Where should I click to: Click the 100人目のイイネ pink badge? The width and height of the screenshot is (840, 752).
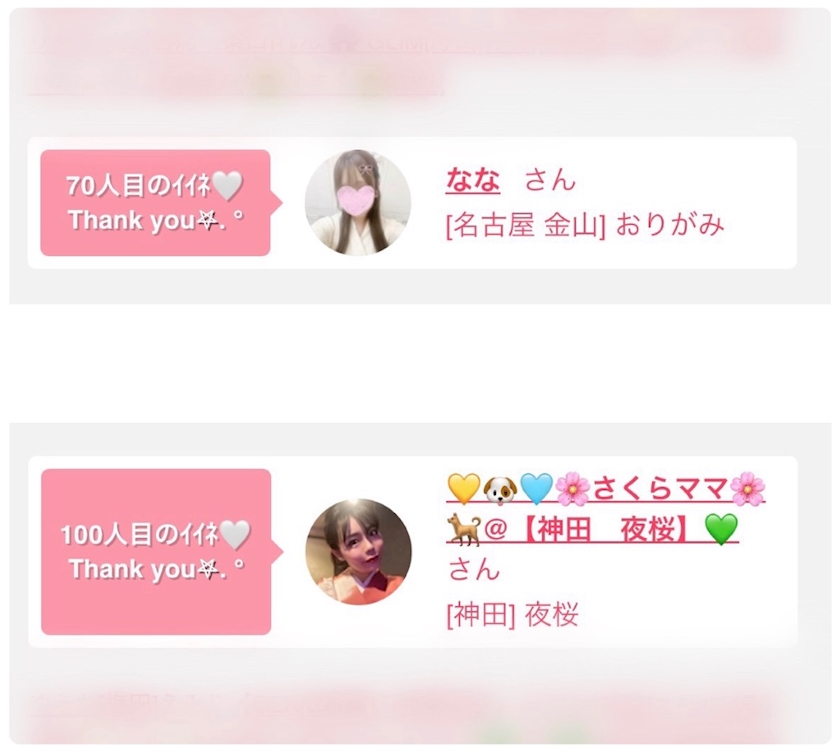tap(156, 552)
